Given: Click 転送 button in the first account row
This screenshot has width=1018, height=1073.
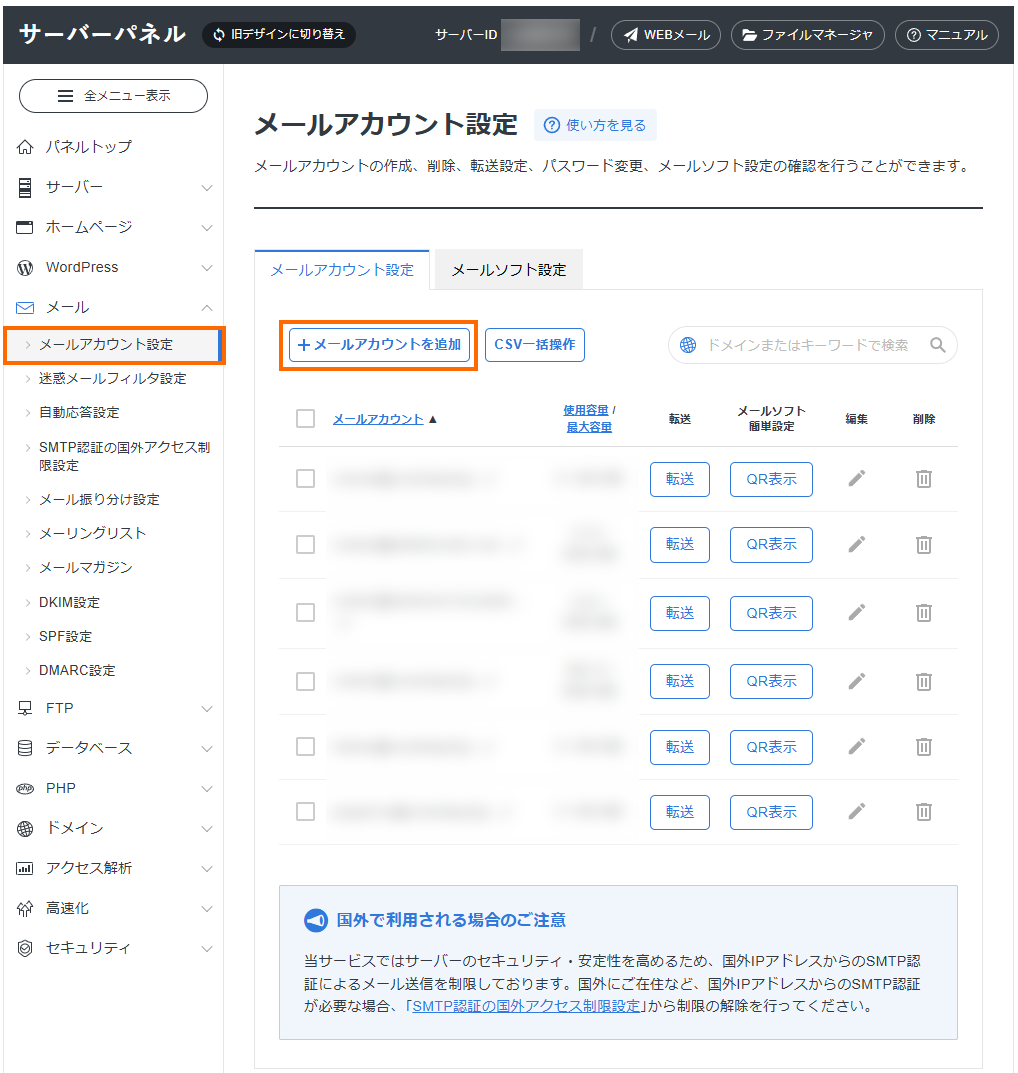Looking at the screenshot, I should coord(680,479).
